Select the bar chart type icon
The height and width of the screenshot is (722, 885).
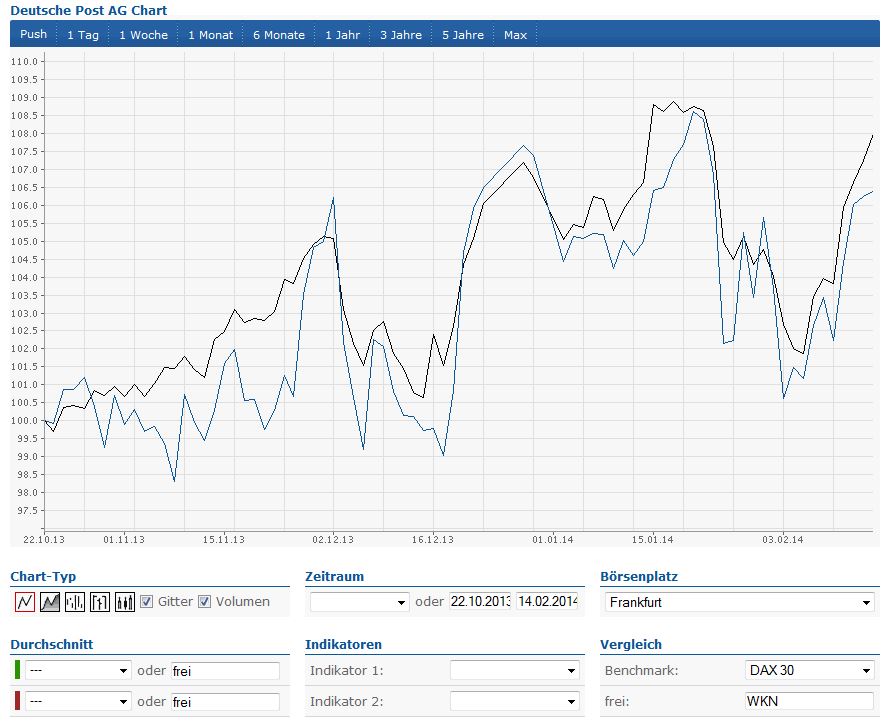coord(75,602)
